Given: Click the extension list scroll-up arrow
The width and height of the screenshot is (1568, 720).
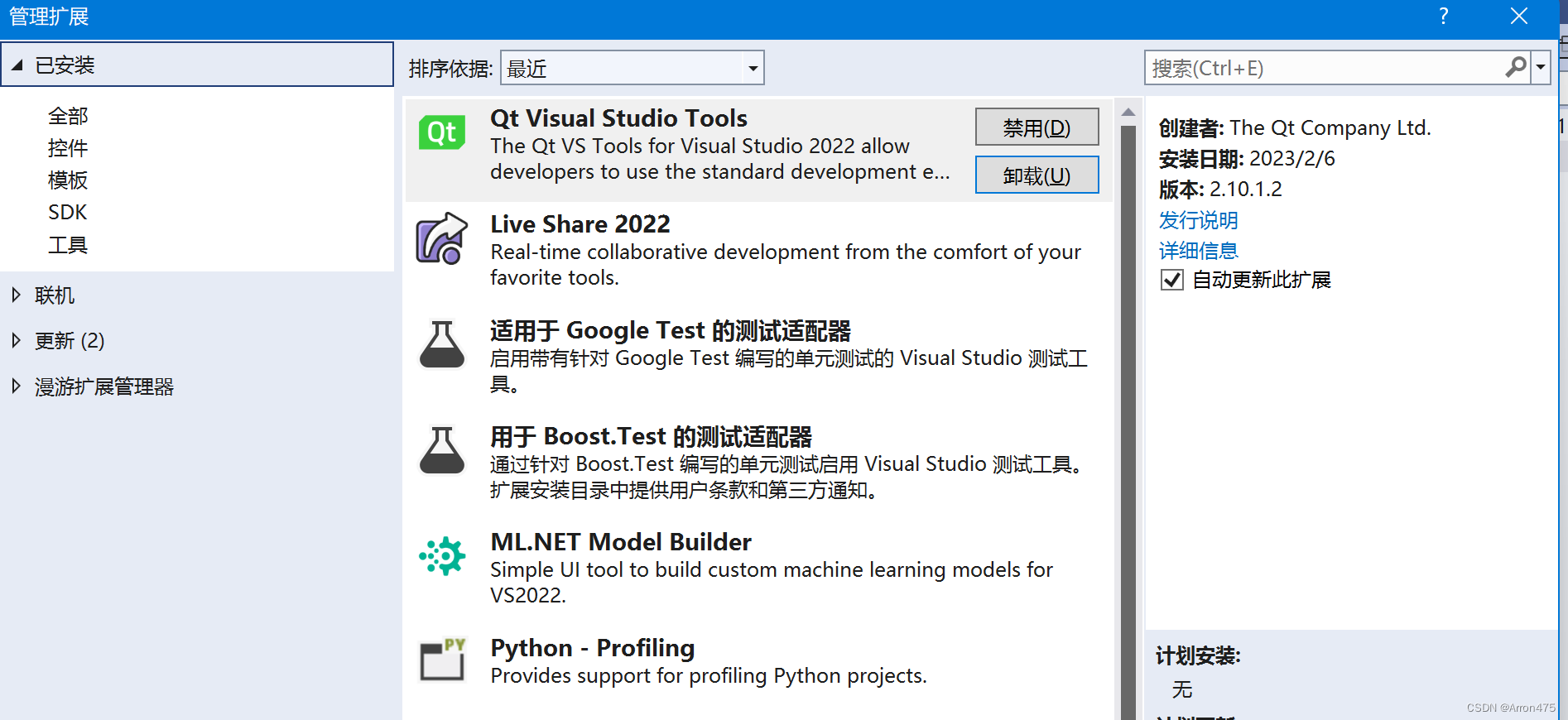Looking at the screenshot, I should pyautogui.click(x=1128, y=112).
